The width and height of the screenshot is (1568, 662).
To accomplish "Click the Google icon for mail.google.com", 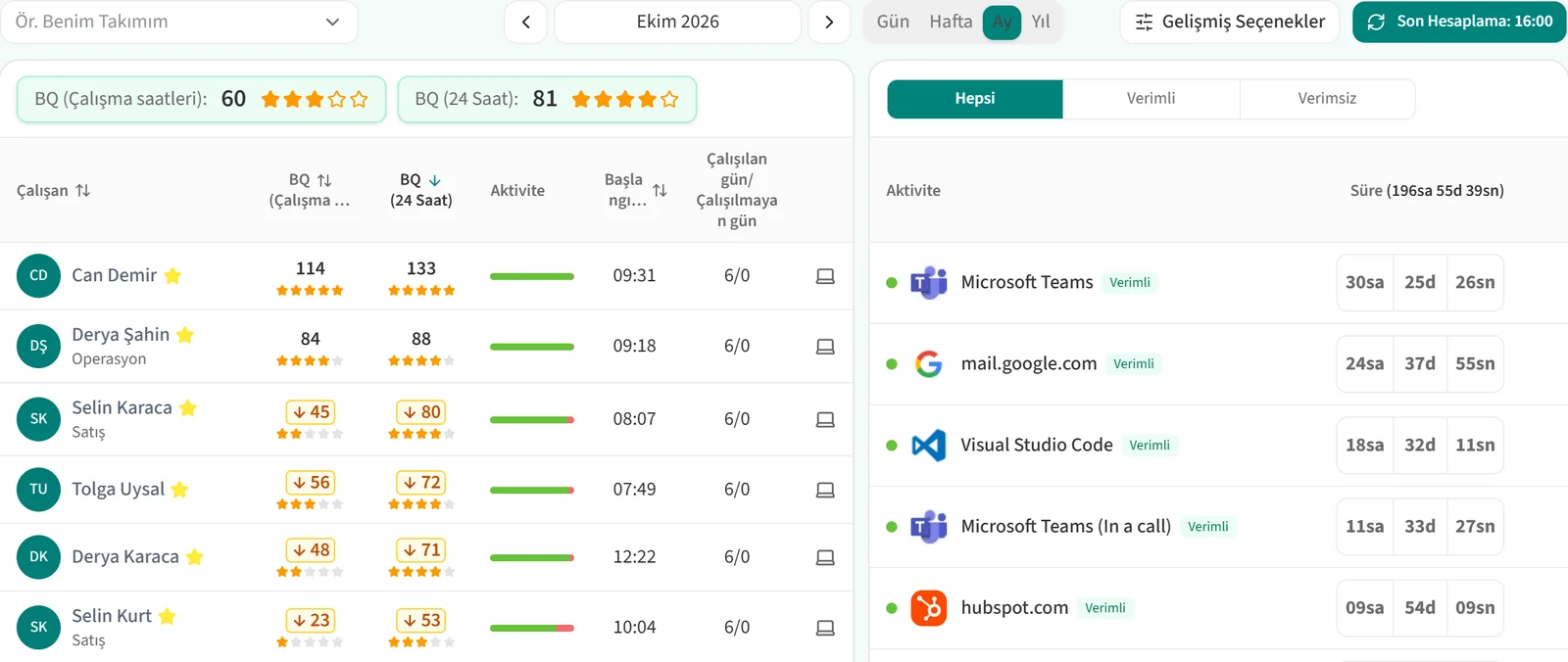I will [x=928, y=363].
